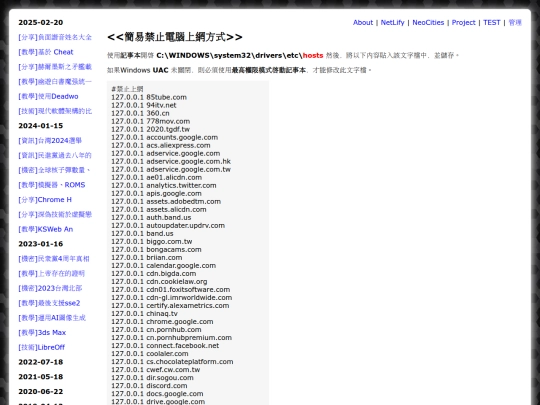Screen dimensions: 540x405
Task: Expand the 2022-07-18 date group
Action: pyautogui.click(x=41, y=362)
